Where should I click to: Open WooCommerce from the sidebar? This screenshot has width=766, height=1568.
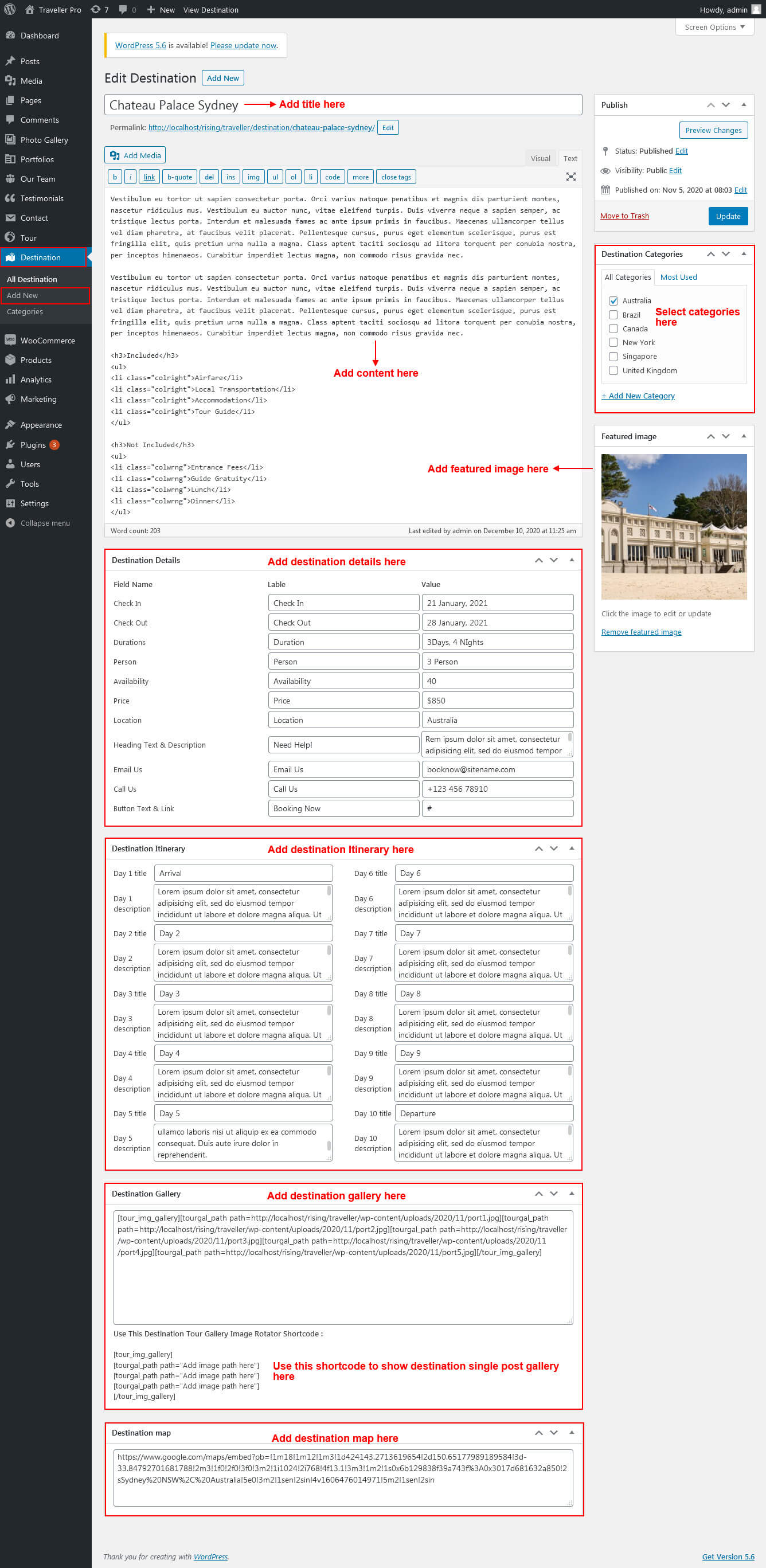click(x=47, y=341)
